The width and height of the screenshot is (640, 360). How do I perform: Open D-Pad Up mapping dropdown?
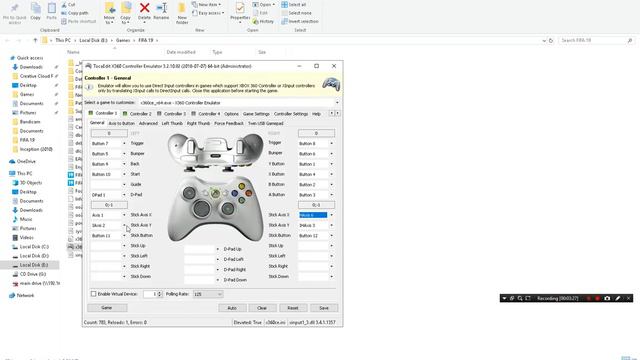218,249
